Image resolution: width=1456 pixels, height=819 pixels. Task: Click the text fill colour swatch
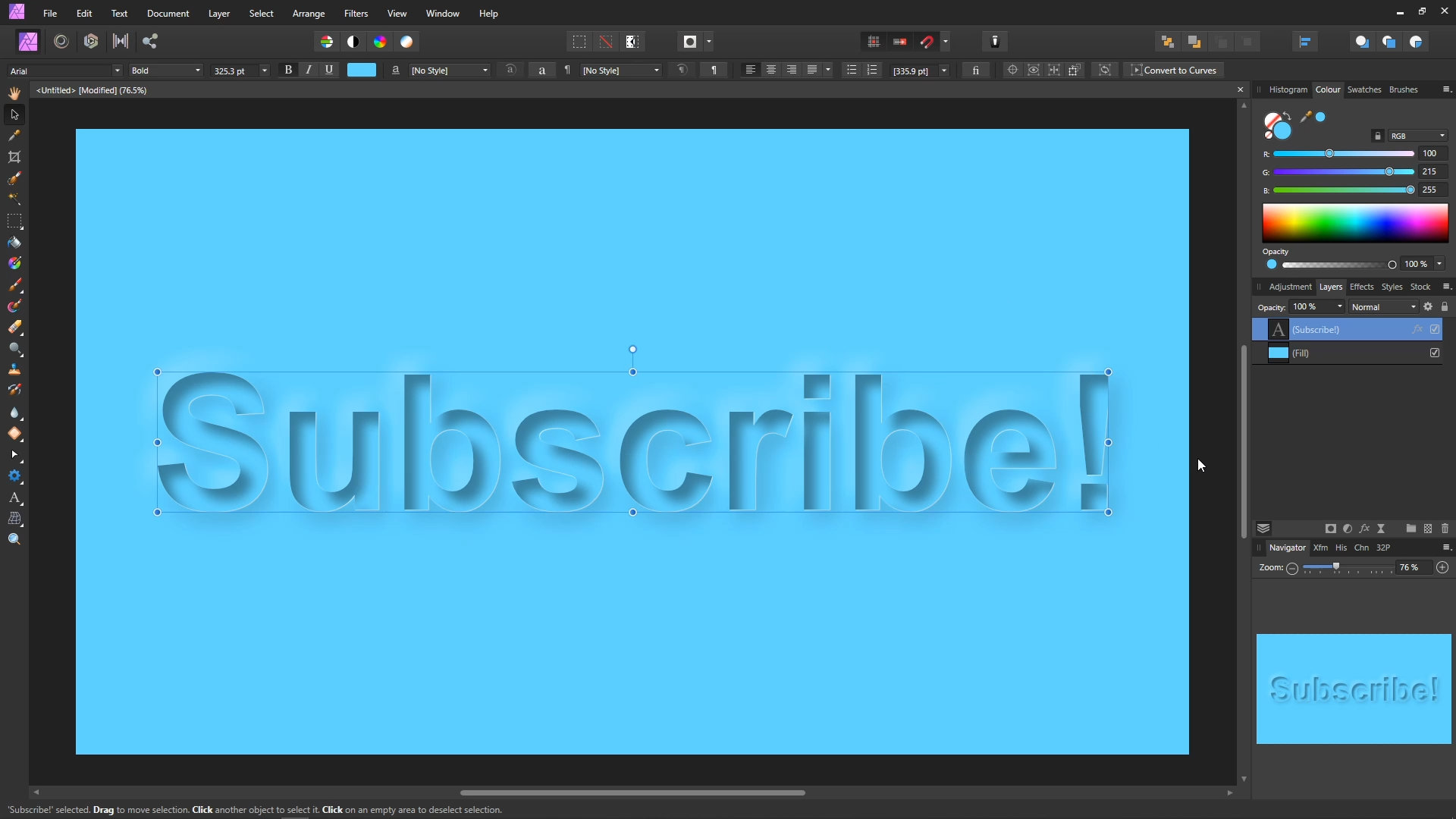click(x=362, y=70)
